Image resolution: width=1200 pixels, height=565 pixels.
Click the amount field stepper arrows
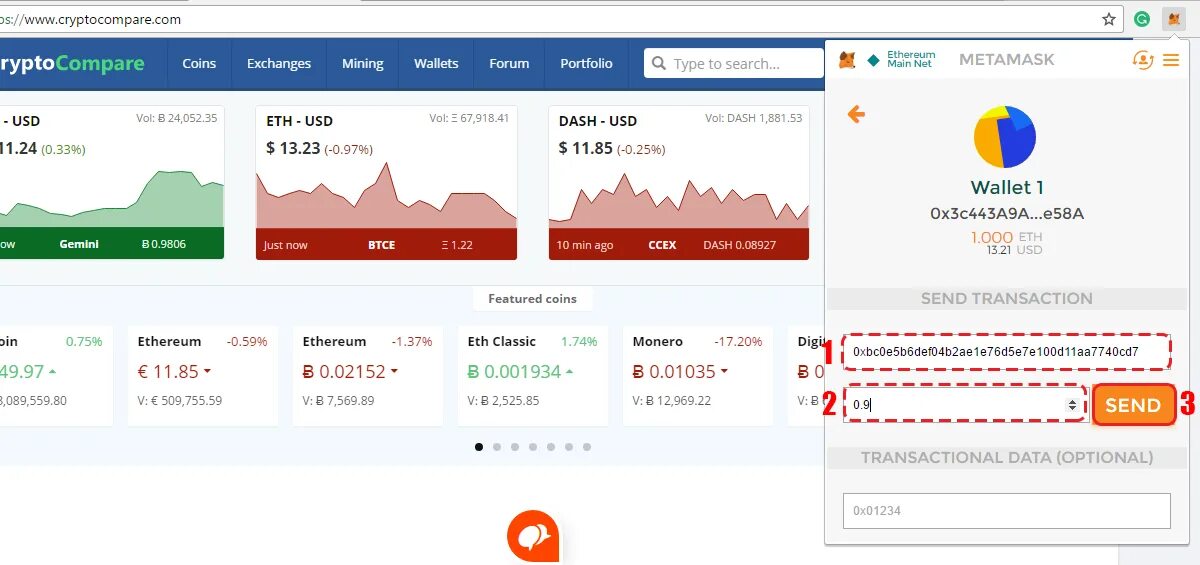tap(1072, 405)
